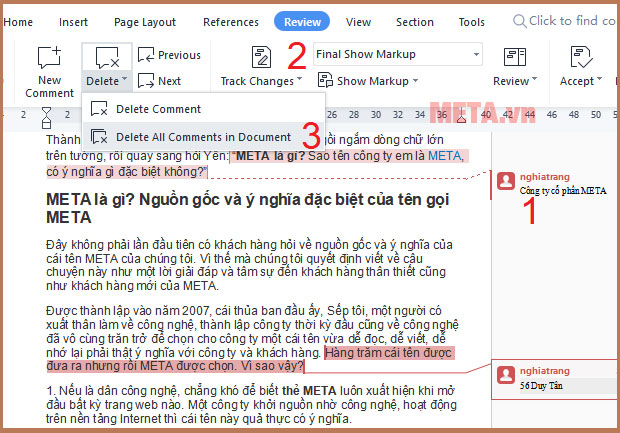This screenshot has height=433, width=620.
Task: Click the Track Changes icon
Action: (x=261, y=57)
